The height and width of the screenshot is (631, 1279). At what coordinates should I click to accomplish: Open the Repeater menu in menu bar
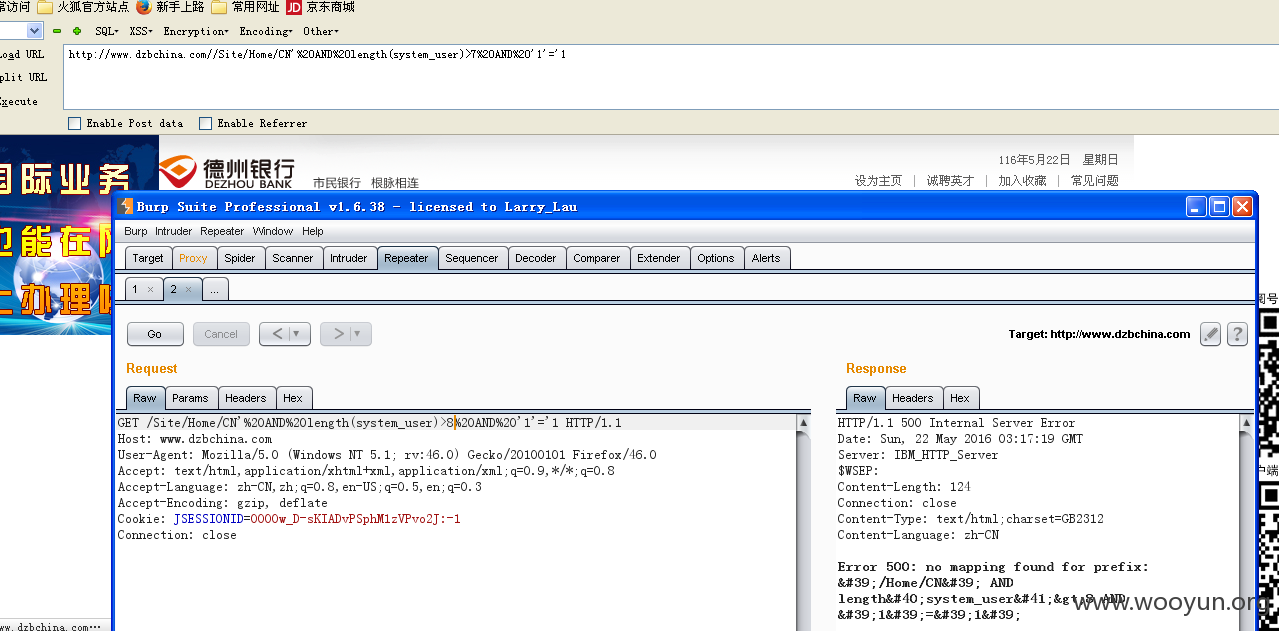tap(222, 231)
